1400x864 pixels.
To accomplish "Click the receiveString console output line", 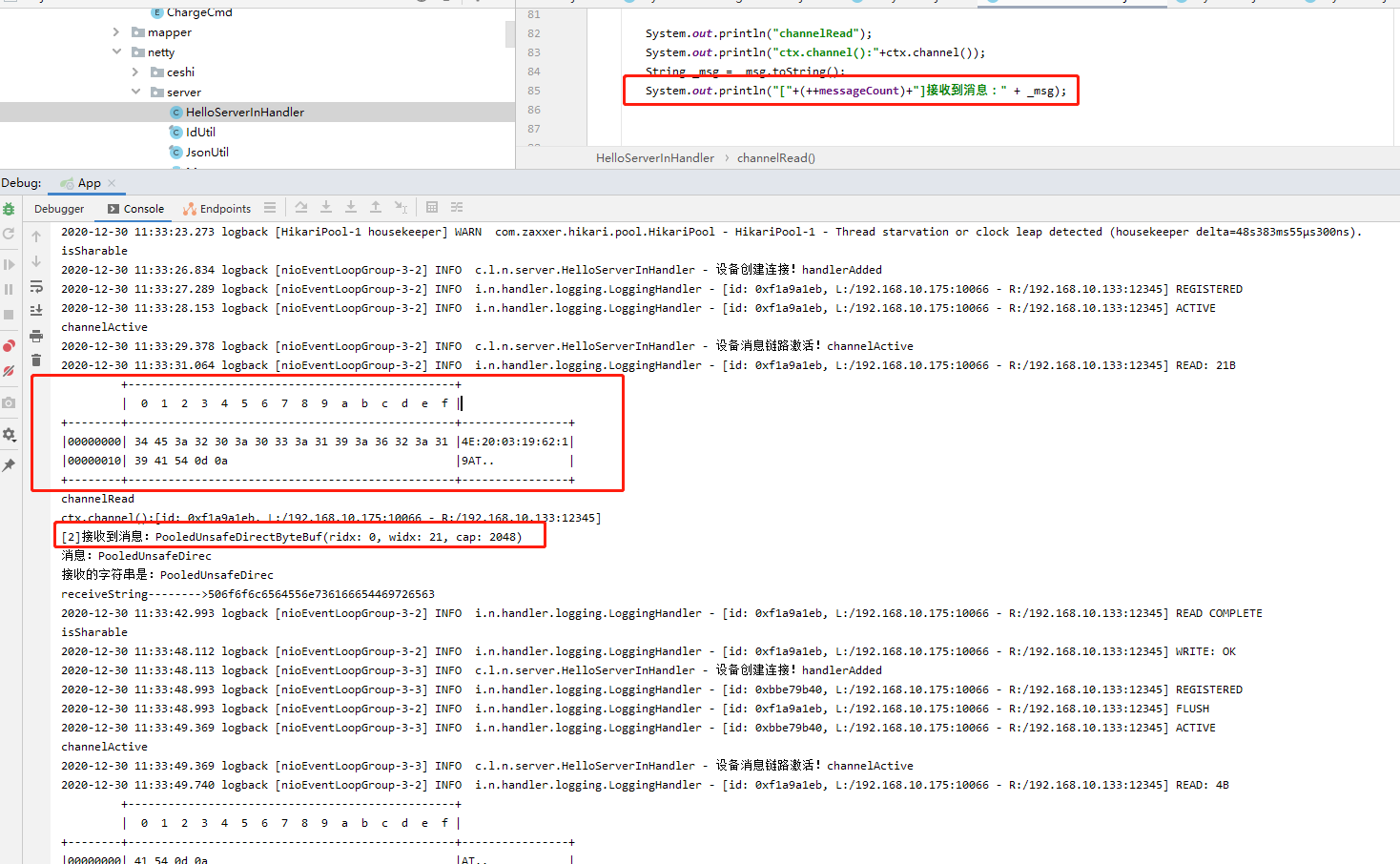I will point(248,594).
